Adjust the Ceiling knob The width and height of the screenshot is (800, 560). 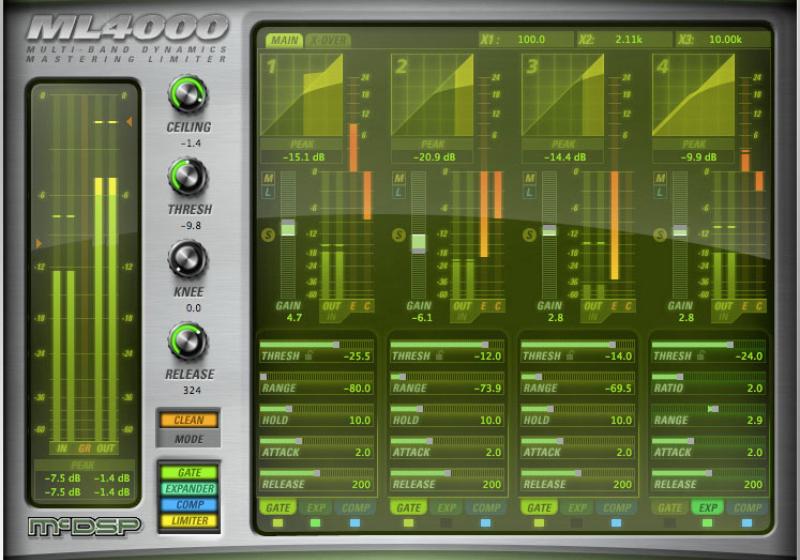(x=188, y=94)
